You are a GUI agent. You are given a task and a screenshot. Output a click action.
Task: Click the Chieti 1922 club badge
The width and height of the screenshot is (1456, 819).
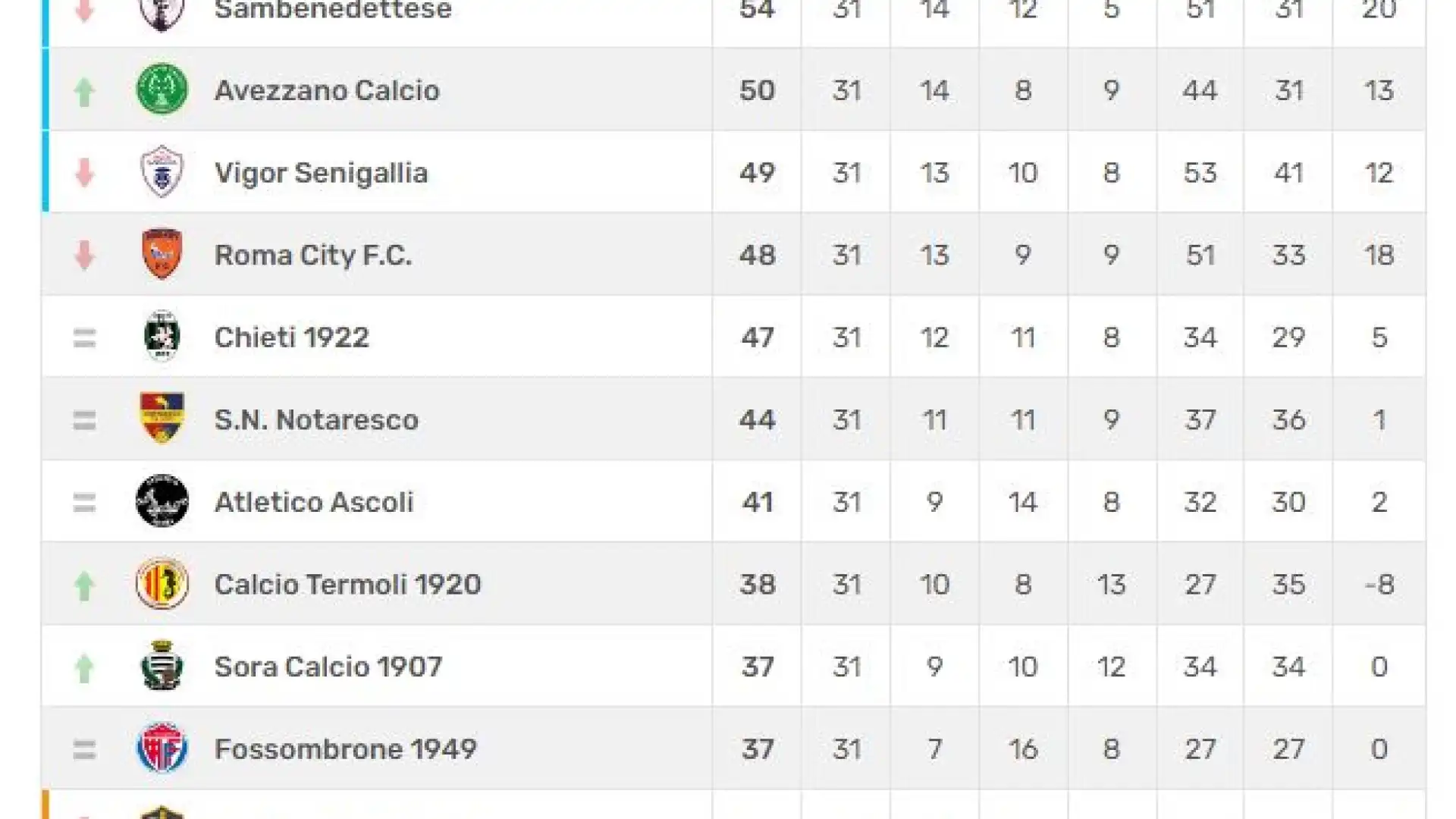[162, 336]
